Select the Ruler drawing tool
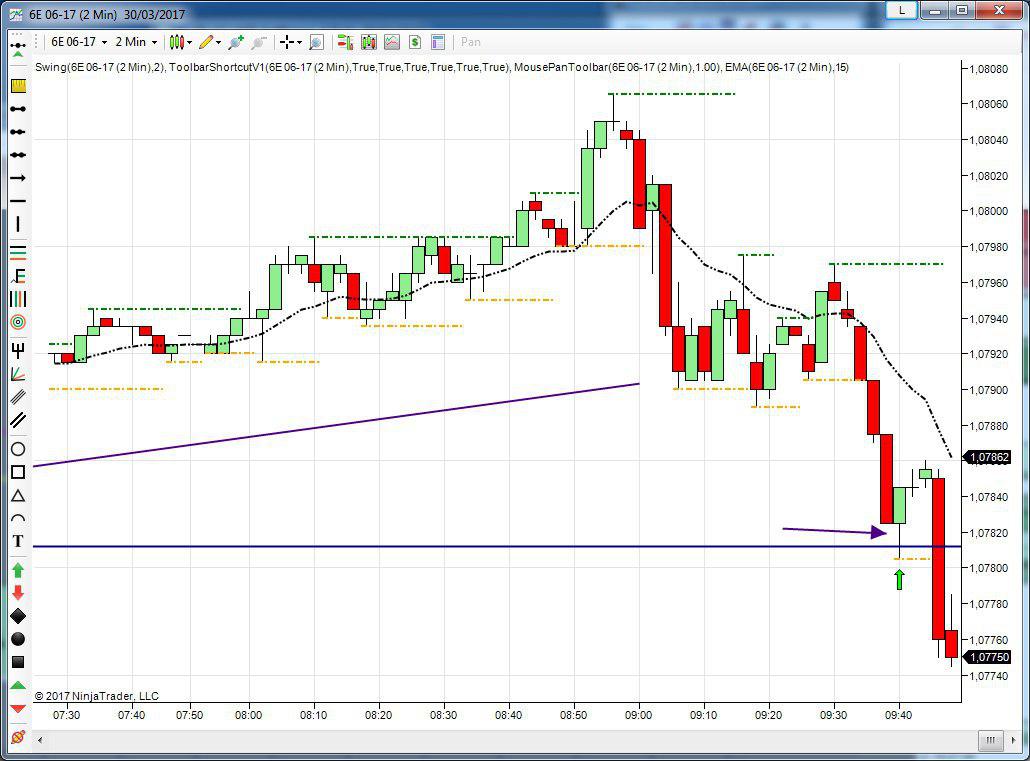1030x761 pixels. 18,86
